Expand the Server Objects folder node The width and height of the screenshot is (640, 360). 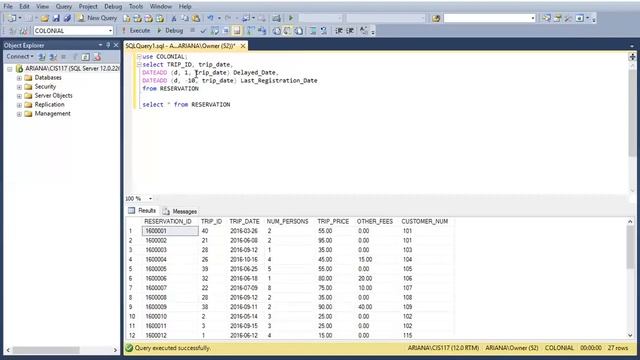pos(19,96)
